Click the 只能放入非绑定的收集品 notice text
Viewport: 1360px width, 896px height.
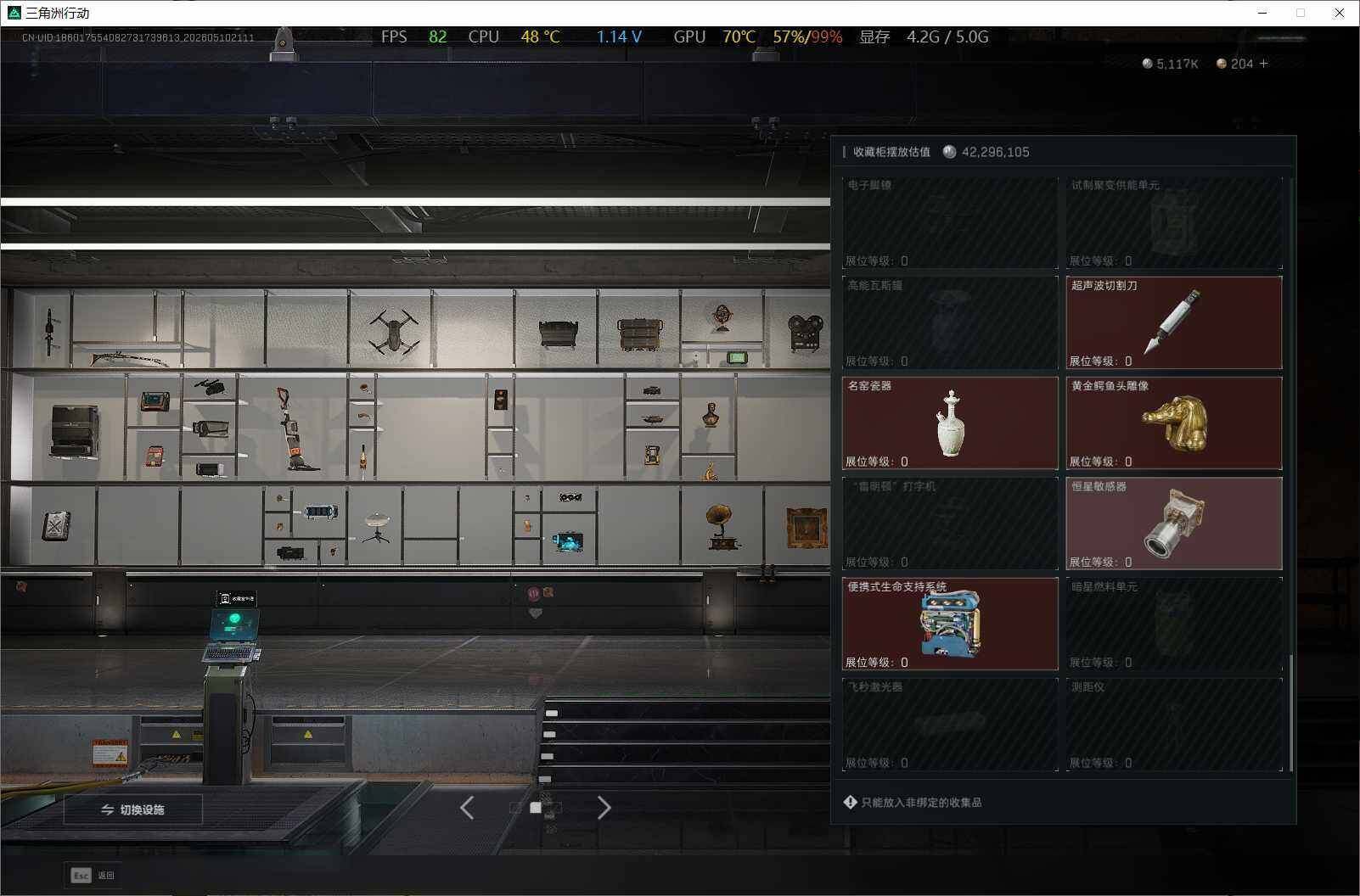(x=921, y=802)
